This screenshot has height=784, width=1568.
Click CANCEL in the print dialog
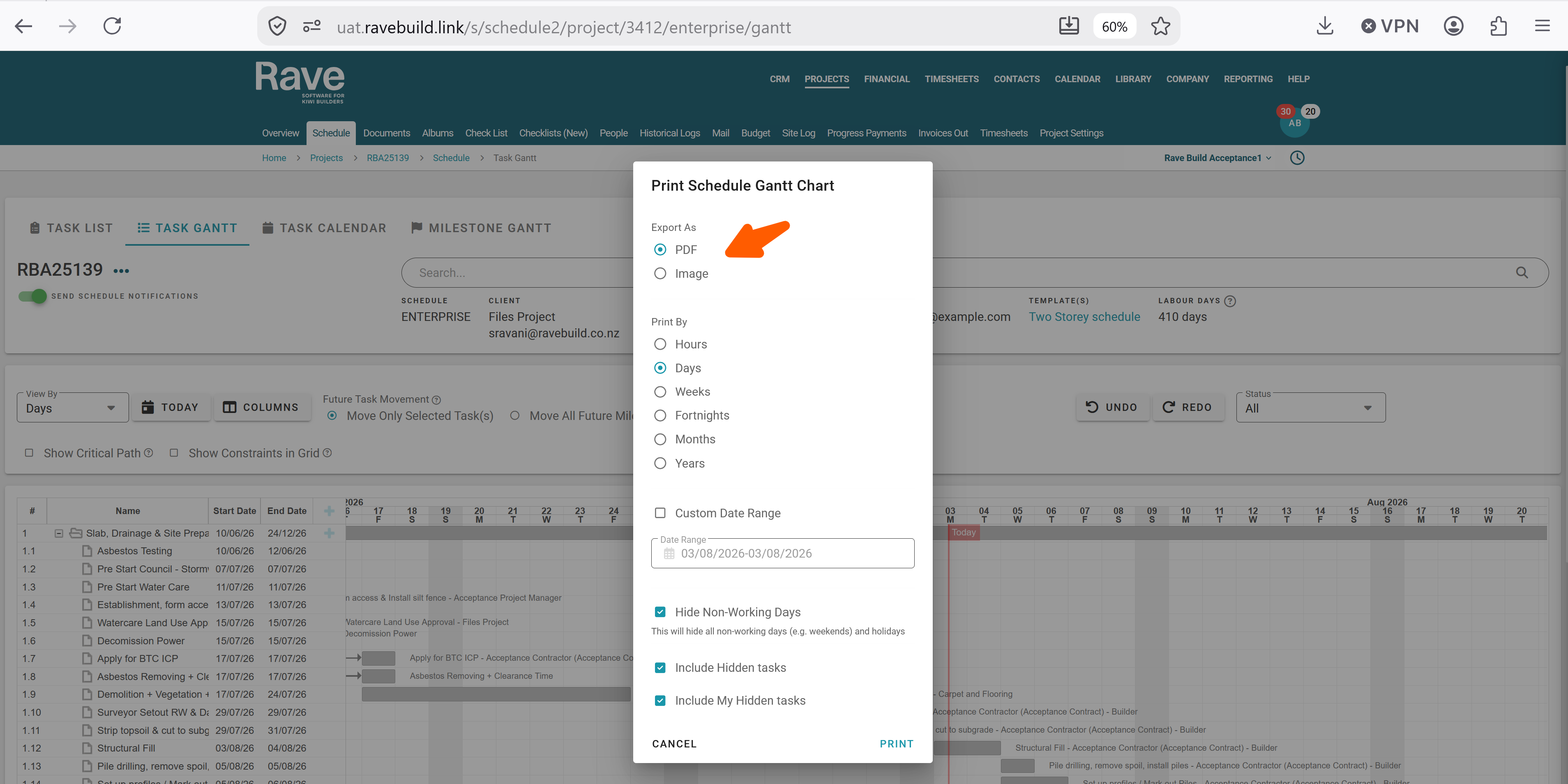point(674,744)
